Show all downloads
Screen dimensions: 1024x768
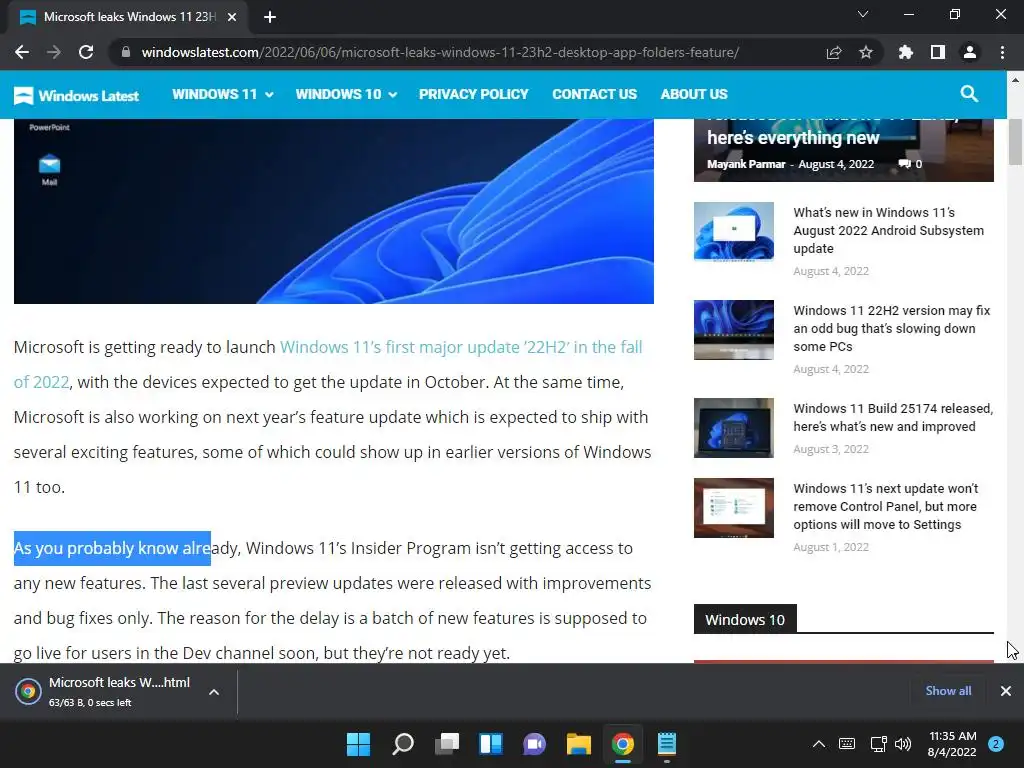tap(948, 691)
